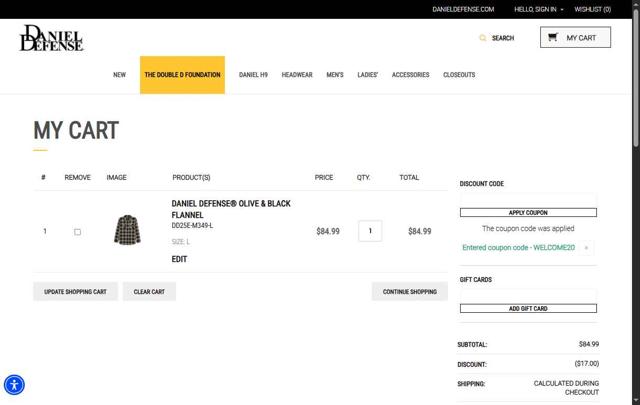Click the Clear Cart button

[x=149, y=292]
